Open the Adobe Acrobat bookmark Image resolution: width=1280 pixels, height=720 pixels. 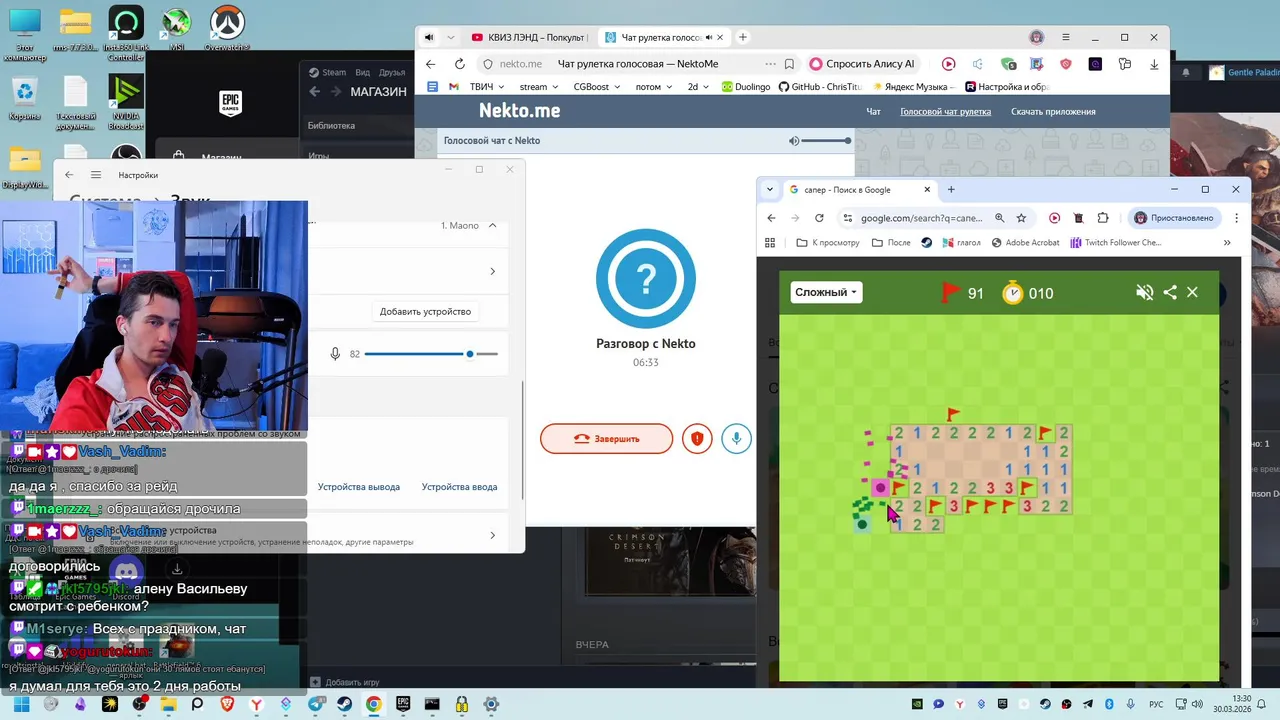point(1025,242)
